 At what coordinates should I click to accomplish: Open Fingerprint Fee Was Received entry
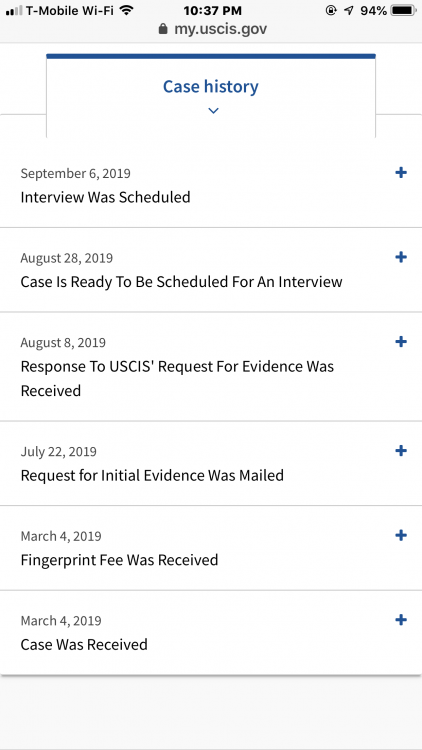211,548
